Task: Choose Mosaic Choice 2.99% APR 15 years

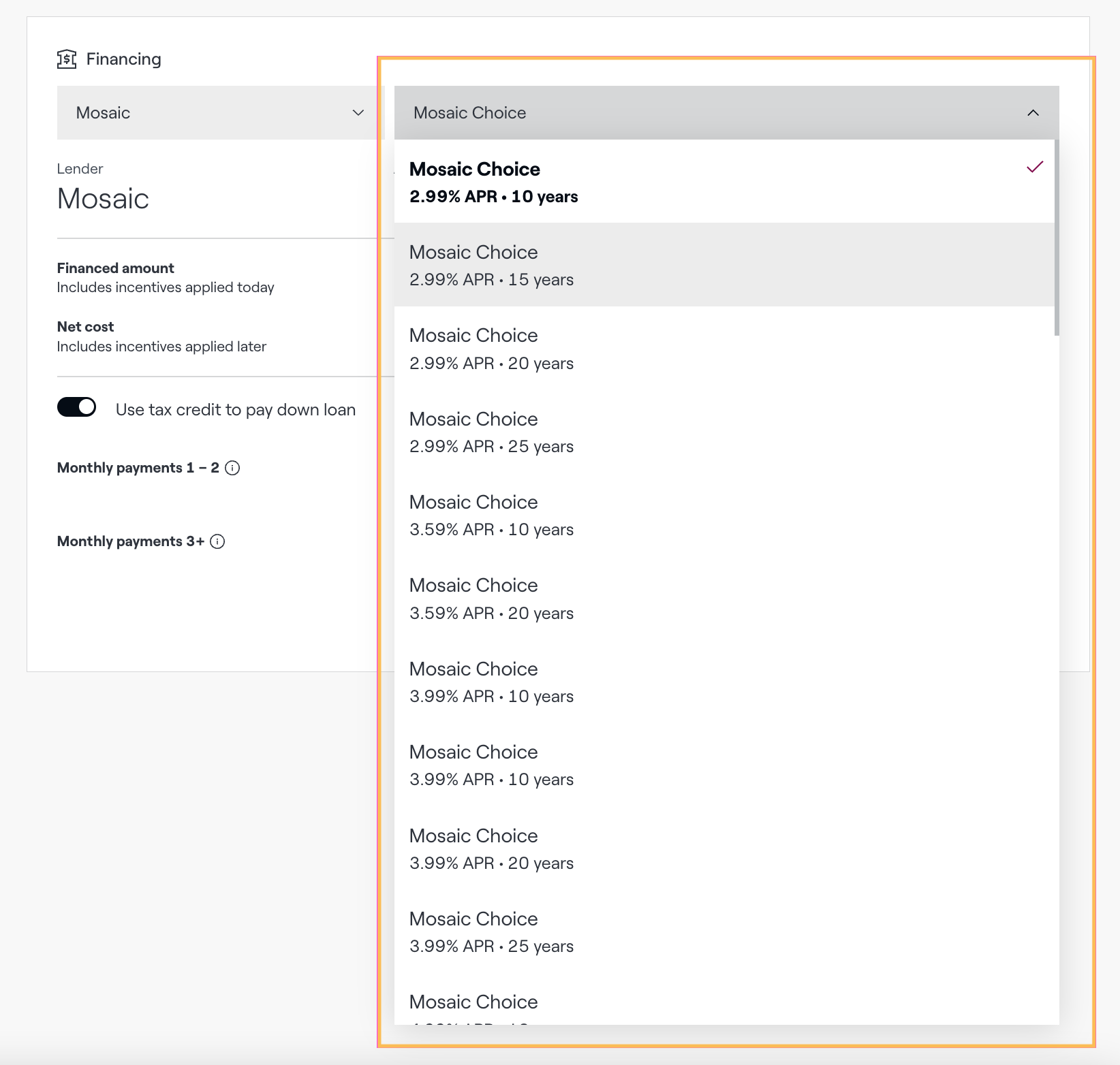Action: click(x=724, y=265)
